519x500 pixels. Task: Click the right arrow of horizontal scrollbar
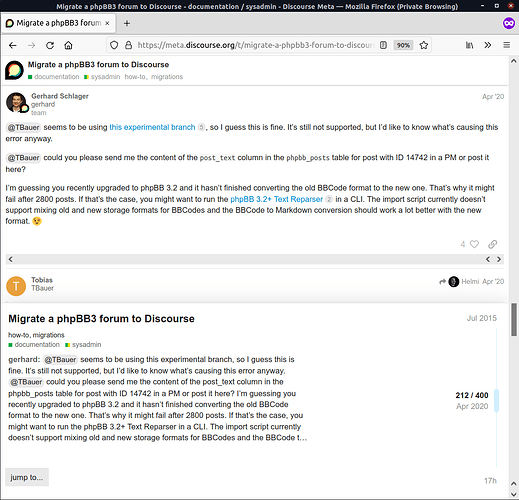(x=499, y=259)
